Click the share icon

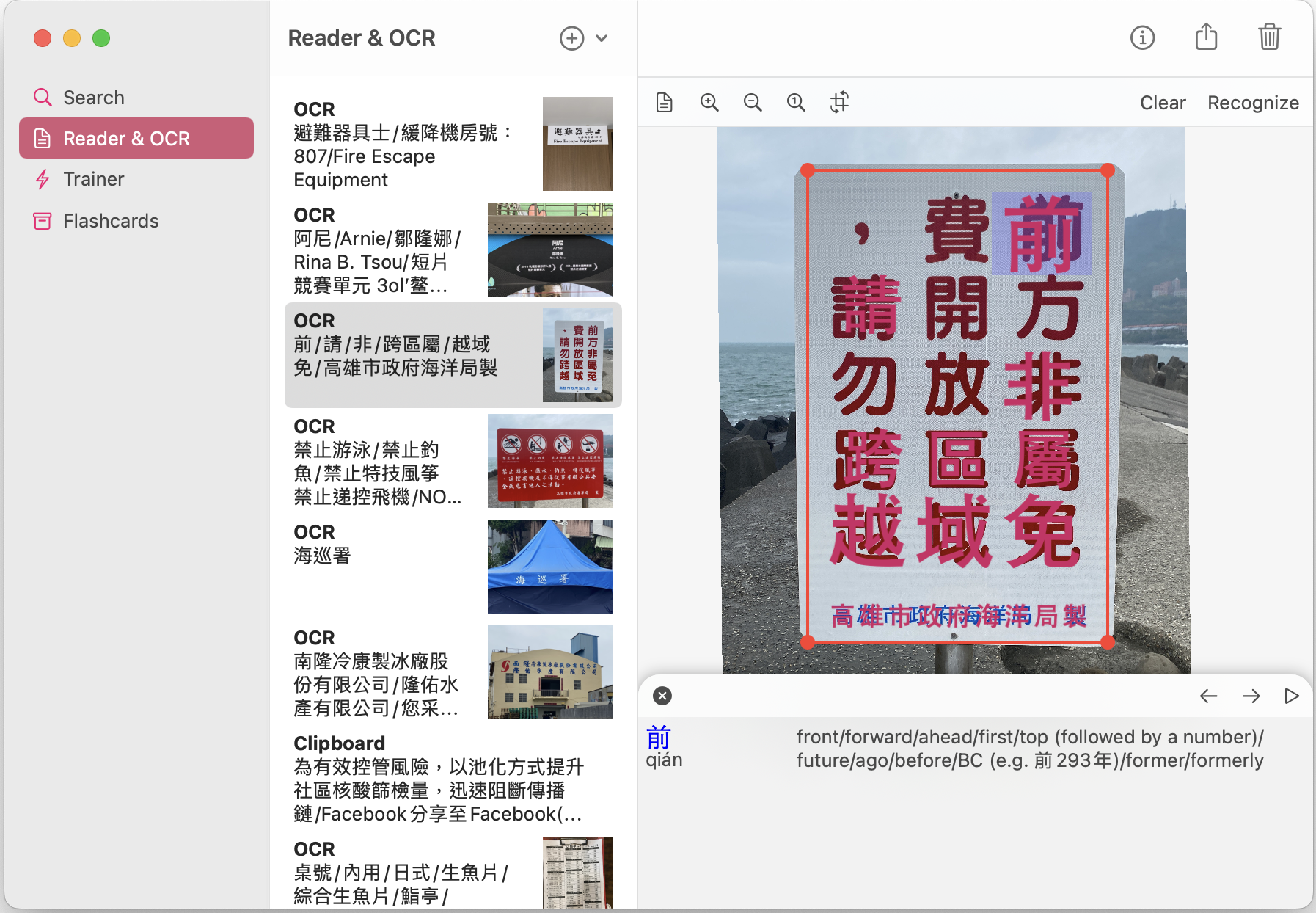coord(1206,37)
